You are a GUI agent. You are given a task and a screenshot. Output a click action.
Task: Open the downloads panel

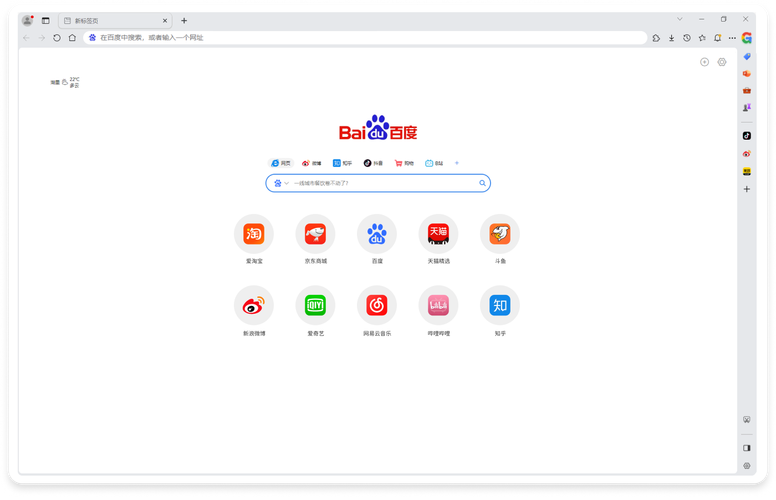(672, 38)
